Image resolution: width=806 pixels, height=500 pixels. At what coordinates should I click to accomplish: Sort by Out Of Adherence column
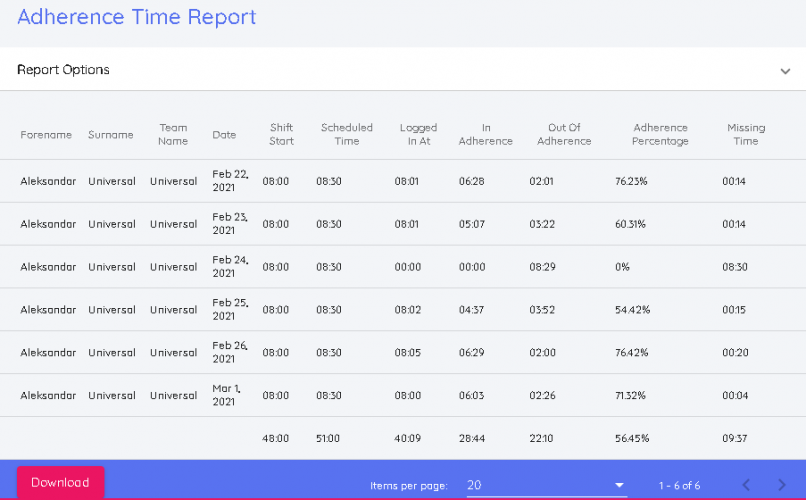point(564,135)
